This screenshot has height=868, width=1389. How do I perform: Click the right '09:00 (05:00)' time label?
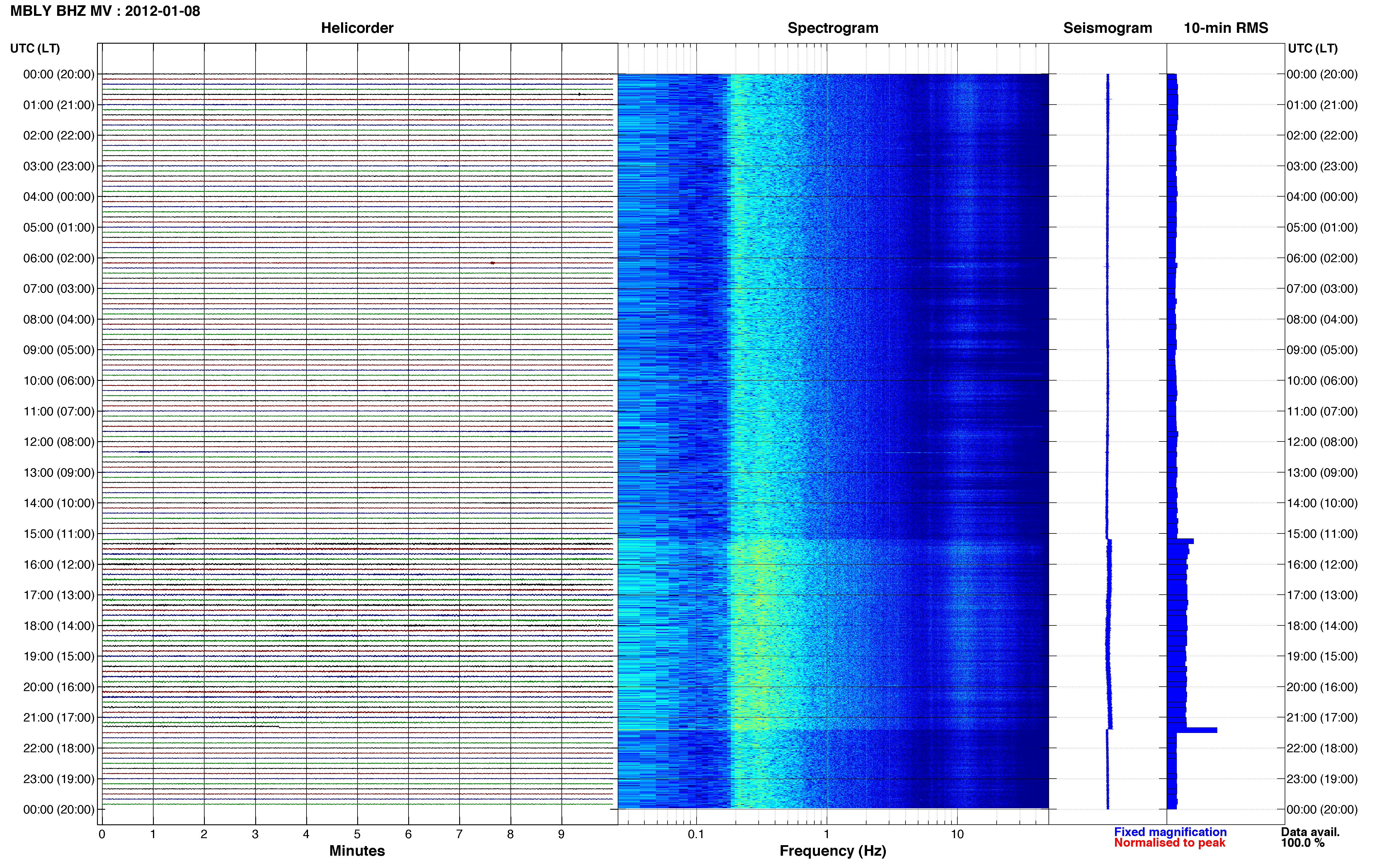point(1322,350)
